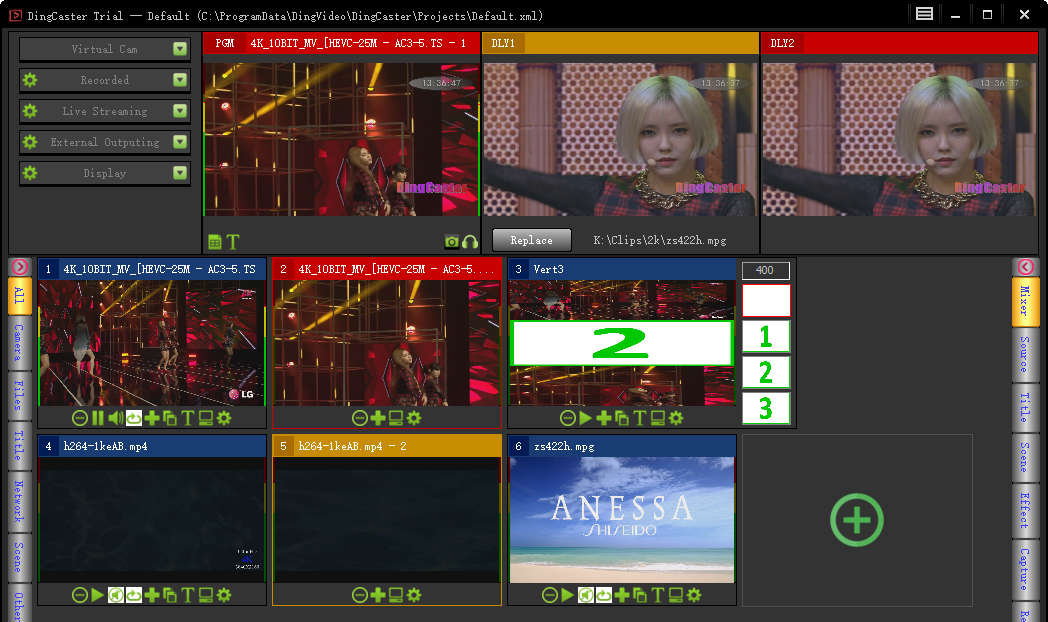
Task: Collapse the left sidebar with arrow button
Action: [x=19, y=267]
